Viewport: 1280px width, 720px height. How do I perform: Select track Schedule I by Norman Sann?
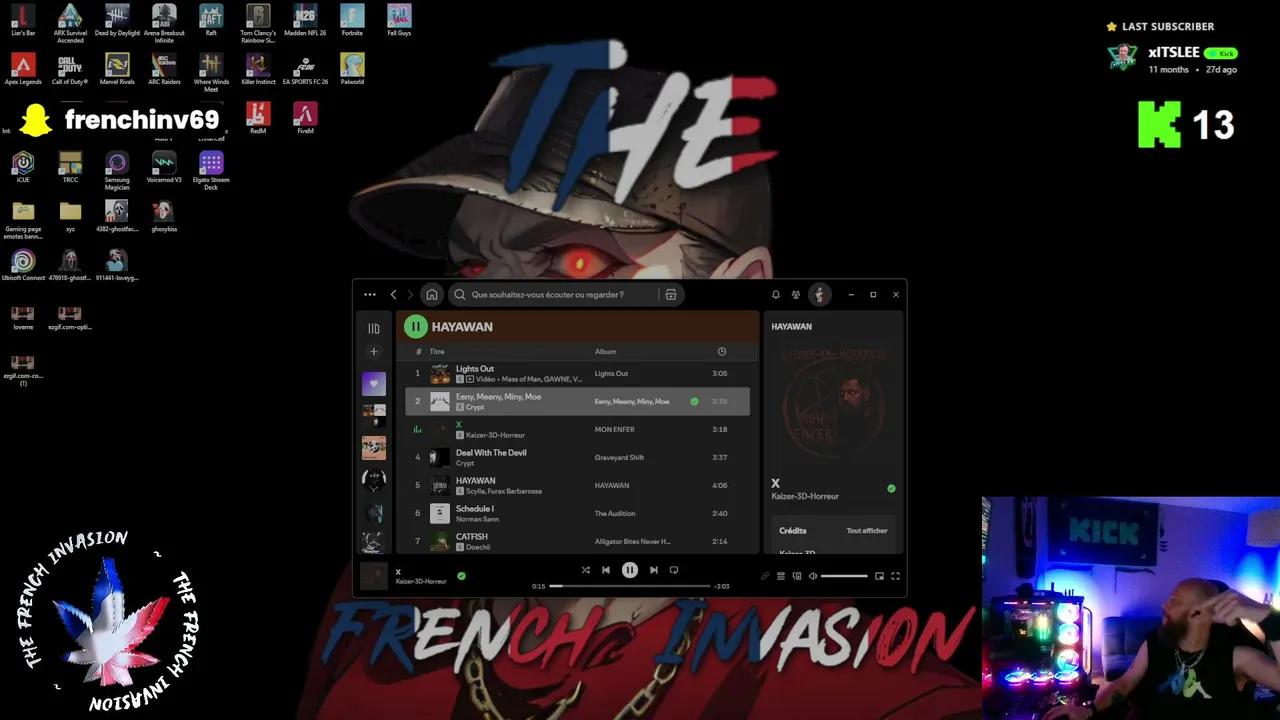point(577,514)
